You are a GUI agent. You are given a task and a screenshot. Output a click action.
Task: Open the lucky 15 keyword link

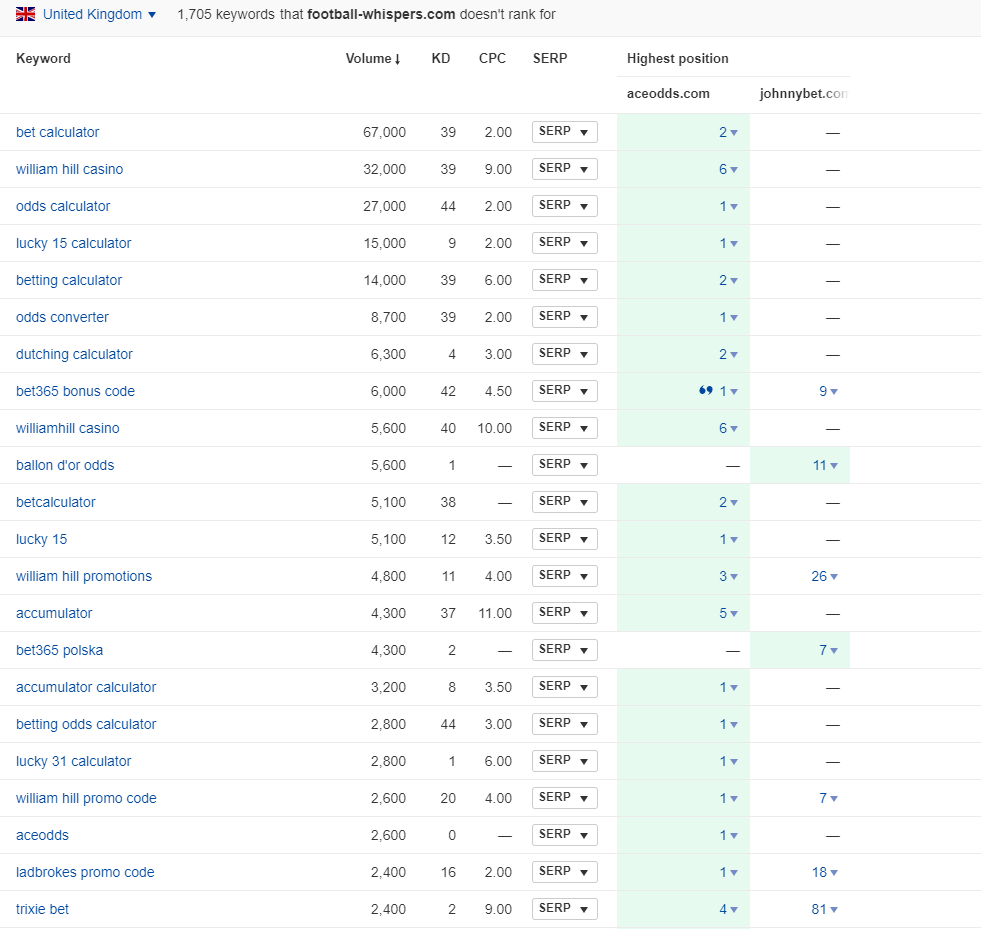click(x=41, y=539)
